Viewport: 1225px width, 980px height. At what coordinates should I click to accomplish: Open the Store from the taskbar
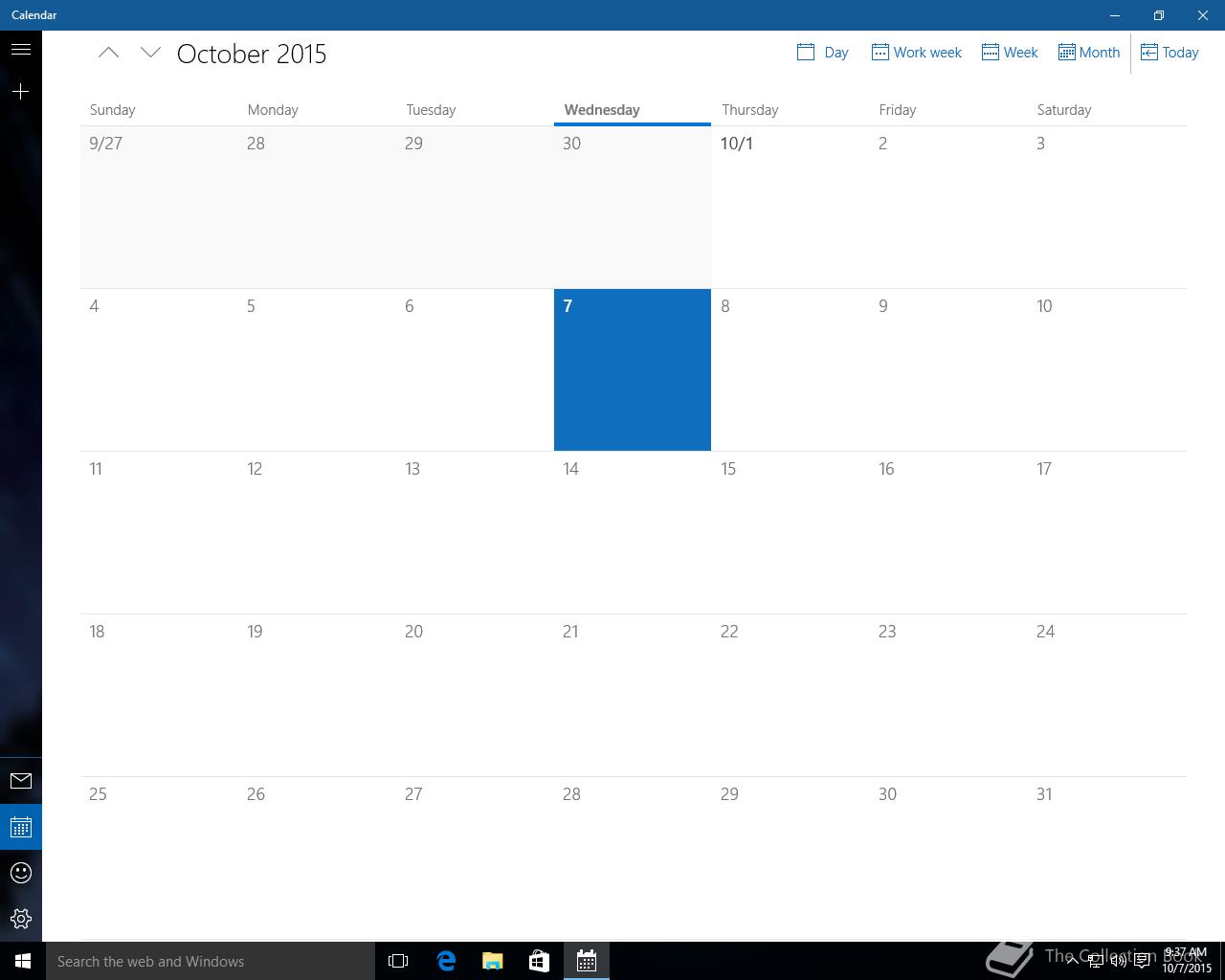tap(539, 961)
